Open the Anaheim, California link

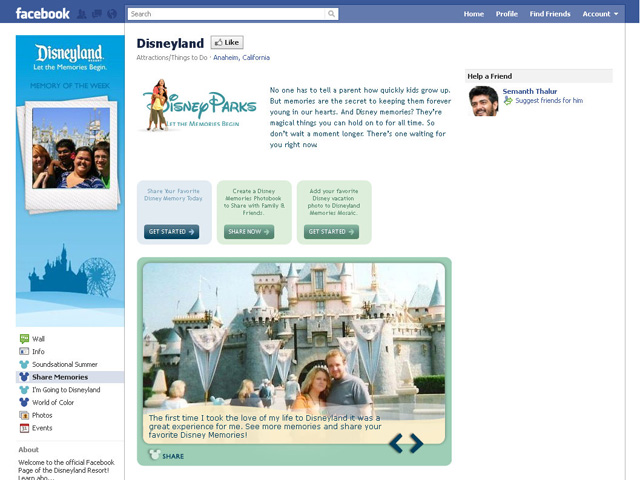[x=241, y=58]
